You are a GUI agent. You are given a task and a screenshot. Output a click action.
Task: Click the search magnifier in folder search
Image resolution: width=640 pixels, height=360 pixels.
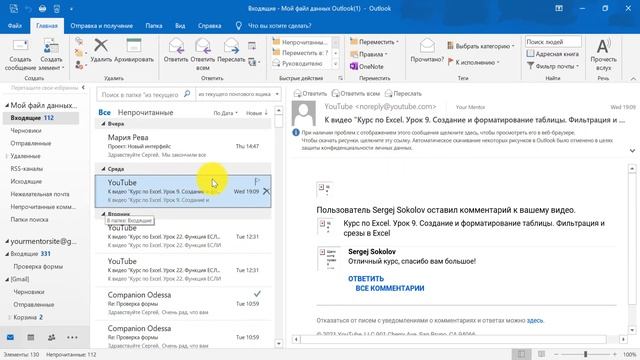tap(187, 94)
